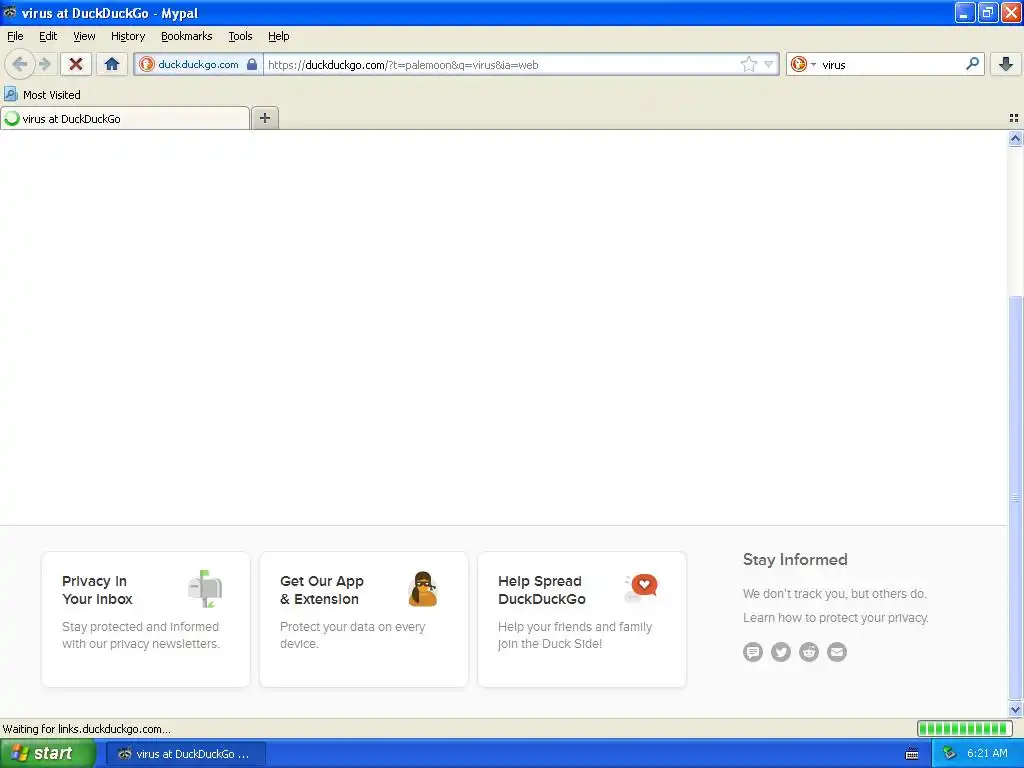1024x768 pixels.
Task: Stop page loading with the red X
Action: click(x=76, y=64)
